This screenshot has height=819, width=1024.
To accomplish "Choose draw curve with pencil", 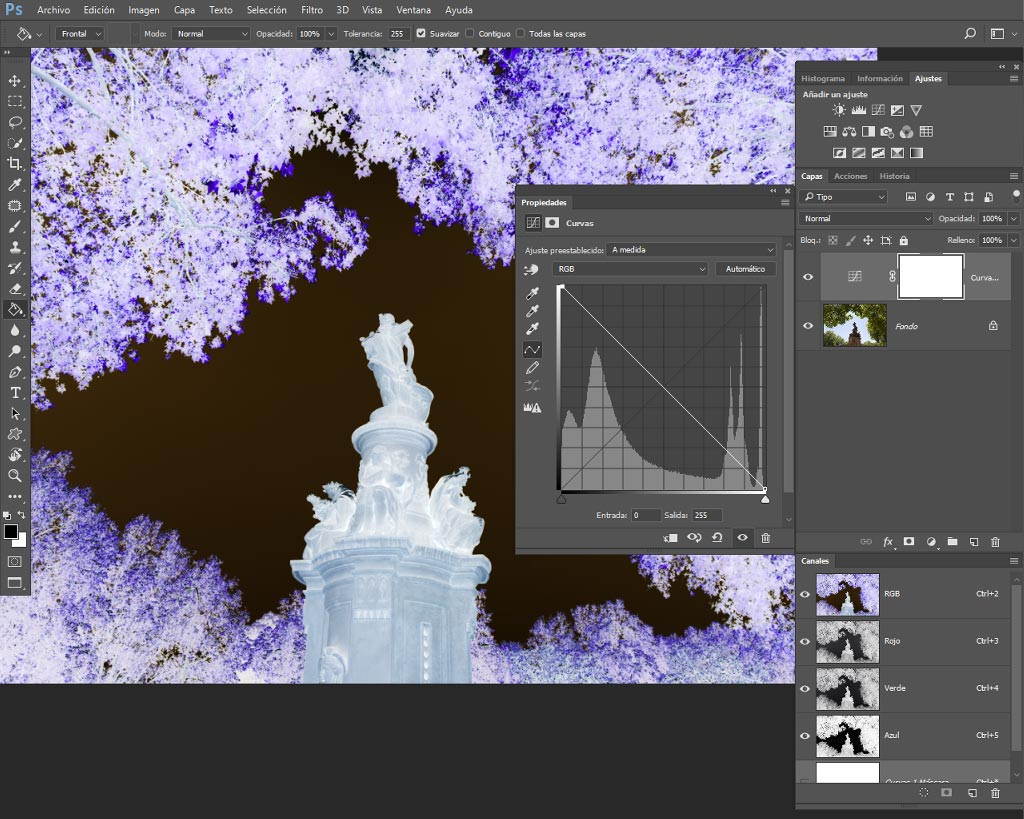I will tap(533, 368).
